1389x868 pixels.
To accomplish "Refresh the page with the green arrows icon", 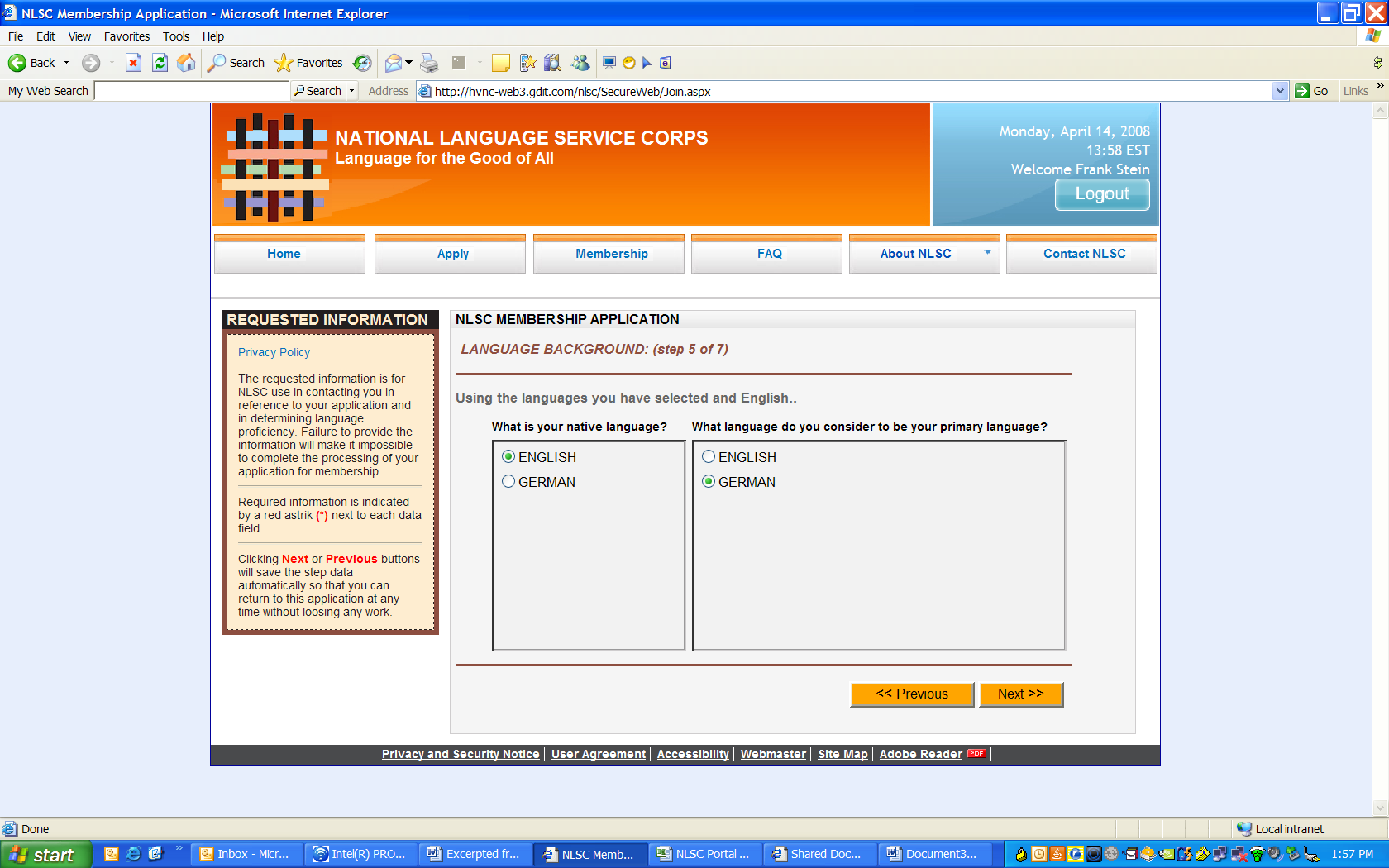I will point(160,63).
